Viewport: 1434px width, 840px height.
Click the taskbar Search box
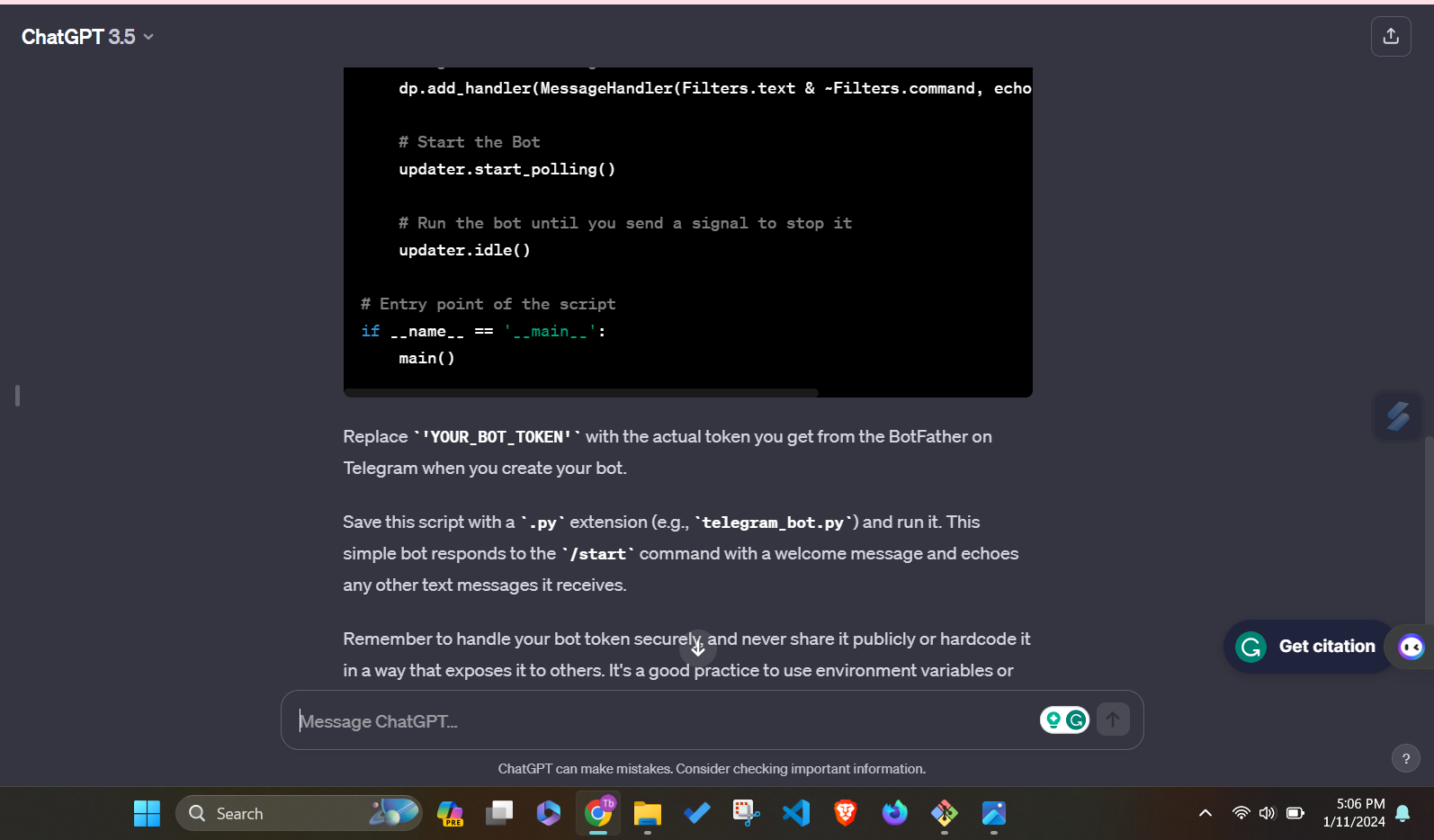(x=299, y=814)
